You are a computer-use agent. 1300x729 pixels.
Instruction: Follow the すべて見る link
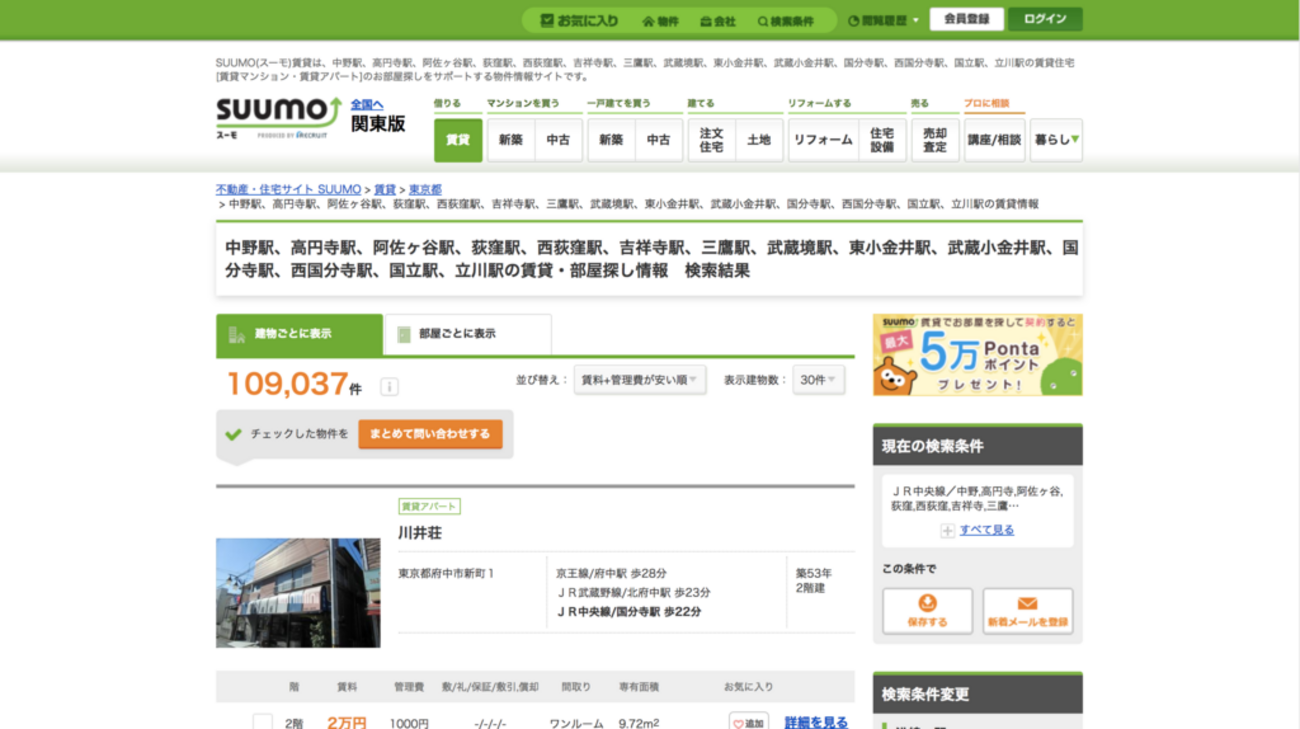[987, 530]
